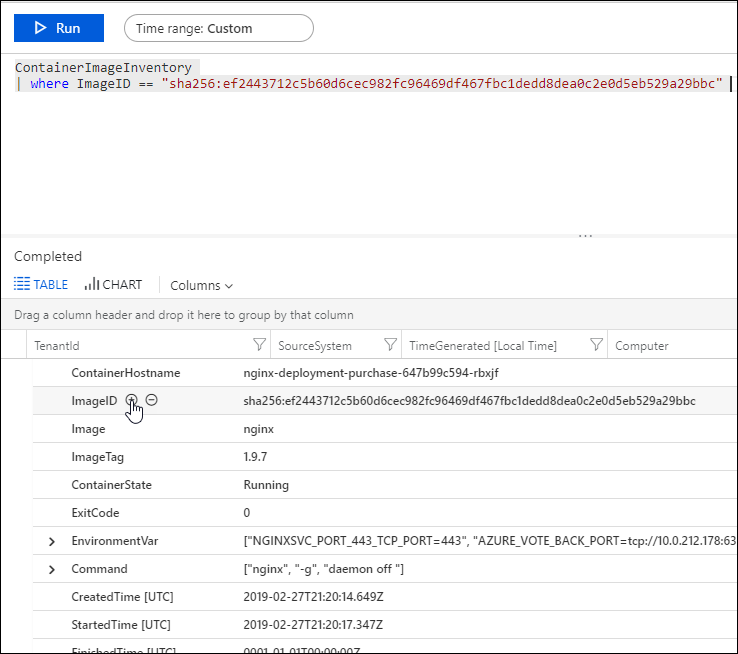Click the Computer column header
Image resolution: width=738 pixels, height=654 pixels.
tap(642, 346)
